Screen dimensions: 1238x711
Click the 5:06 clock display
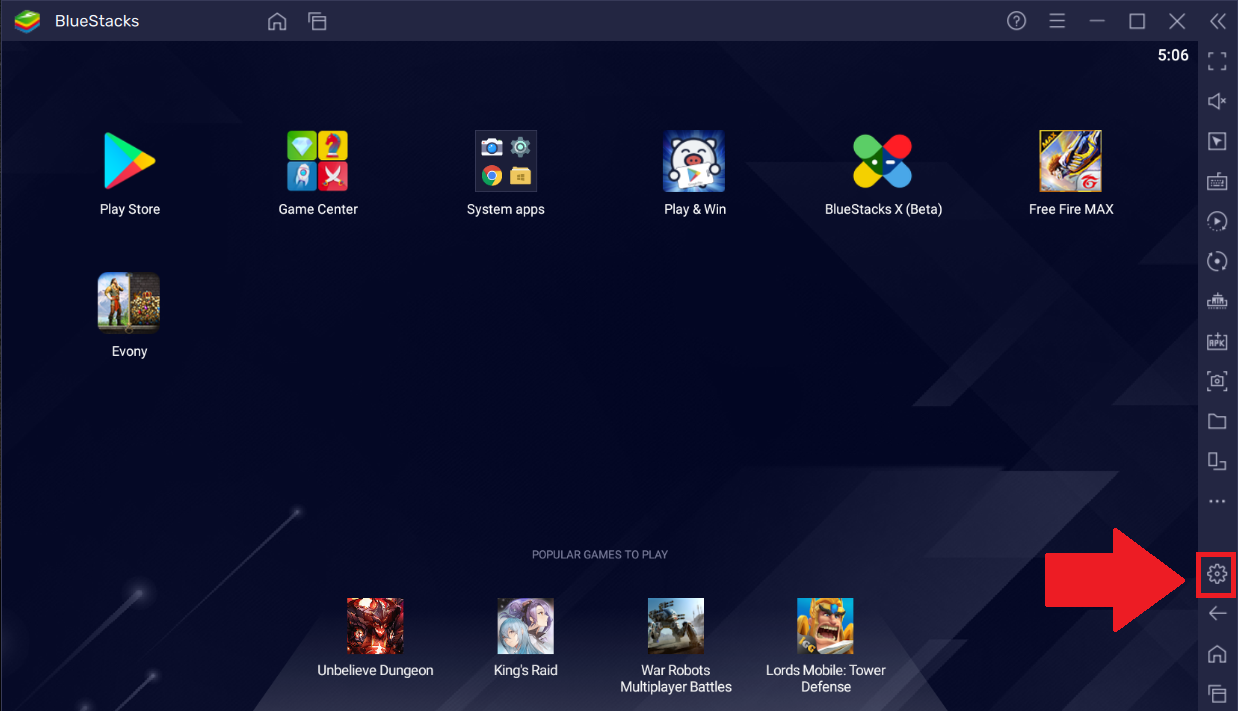[1173, 56]
